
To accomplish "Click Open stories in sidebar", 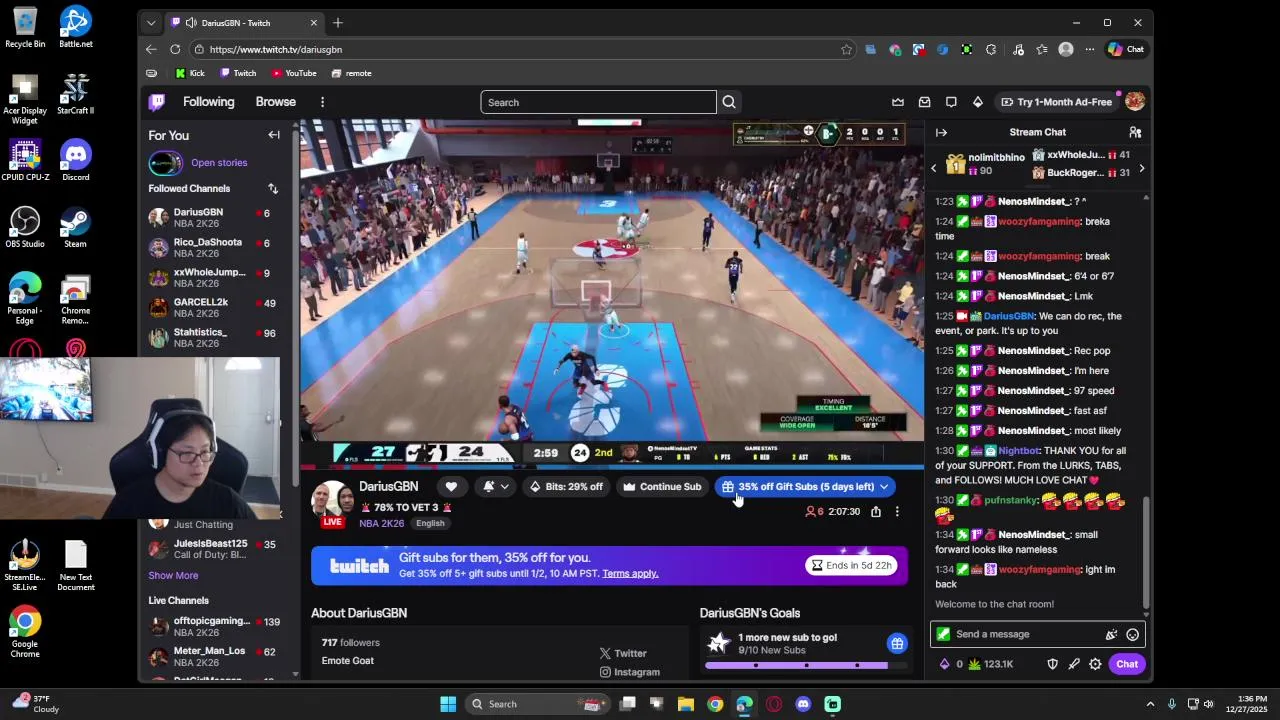I will click(219, 163).
